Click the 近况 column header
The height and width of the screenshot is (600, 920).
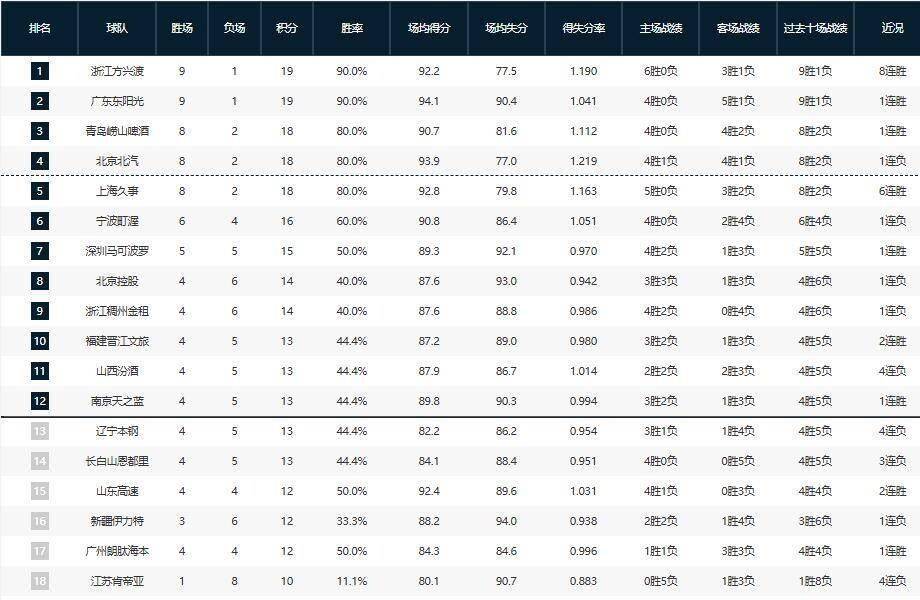892,28
